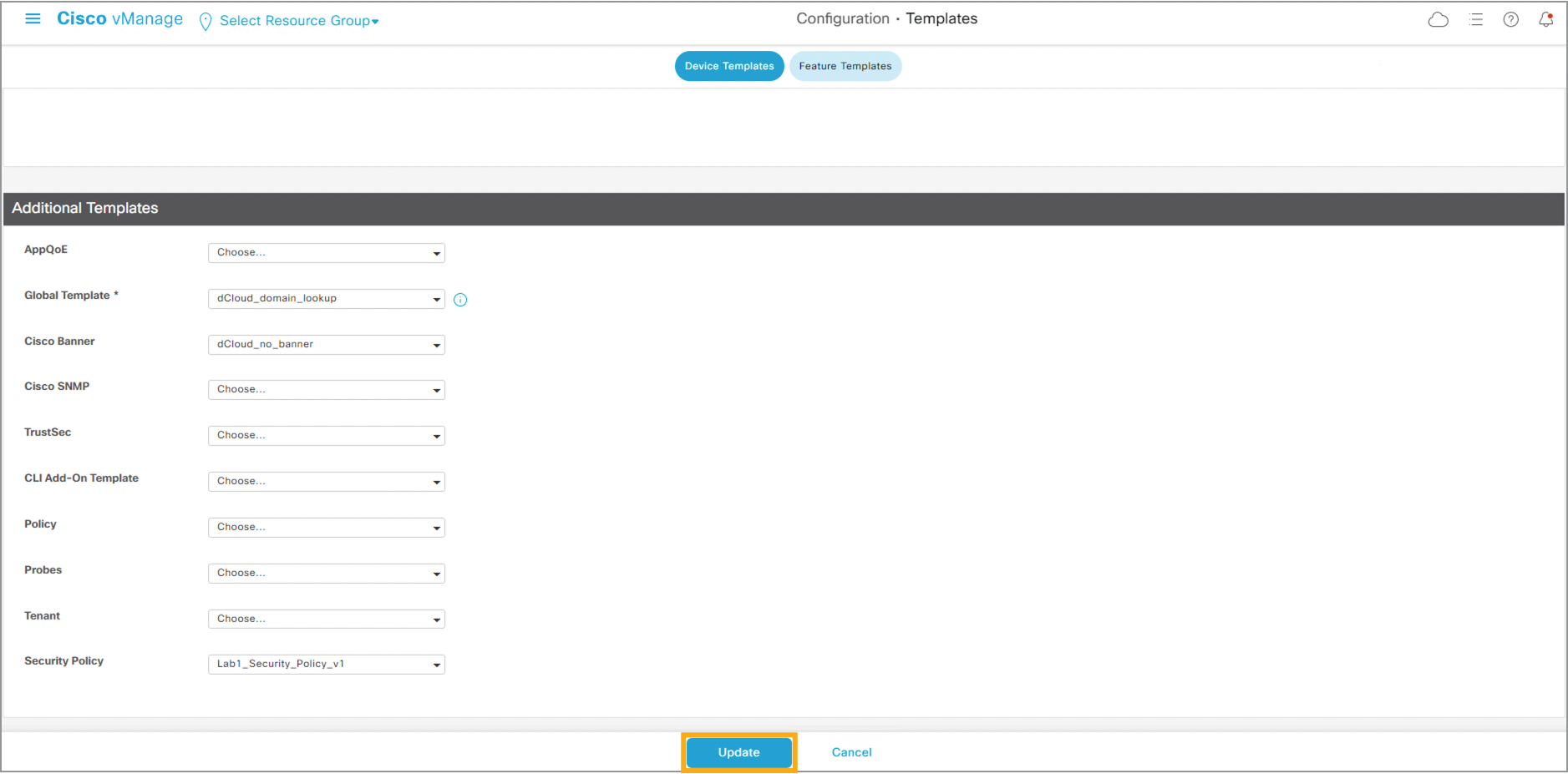Click info icon next to Global Template
1568x774 pixels.
click(460, 300)
